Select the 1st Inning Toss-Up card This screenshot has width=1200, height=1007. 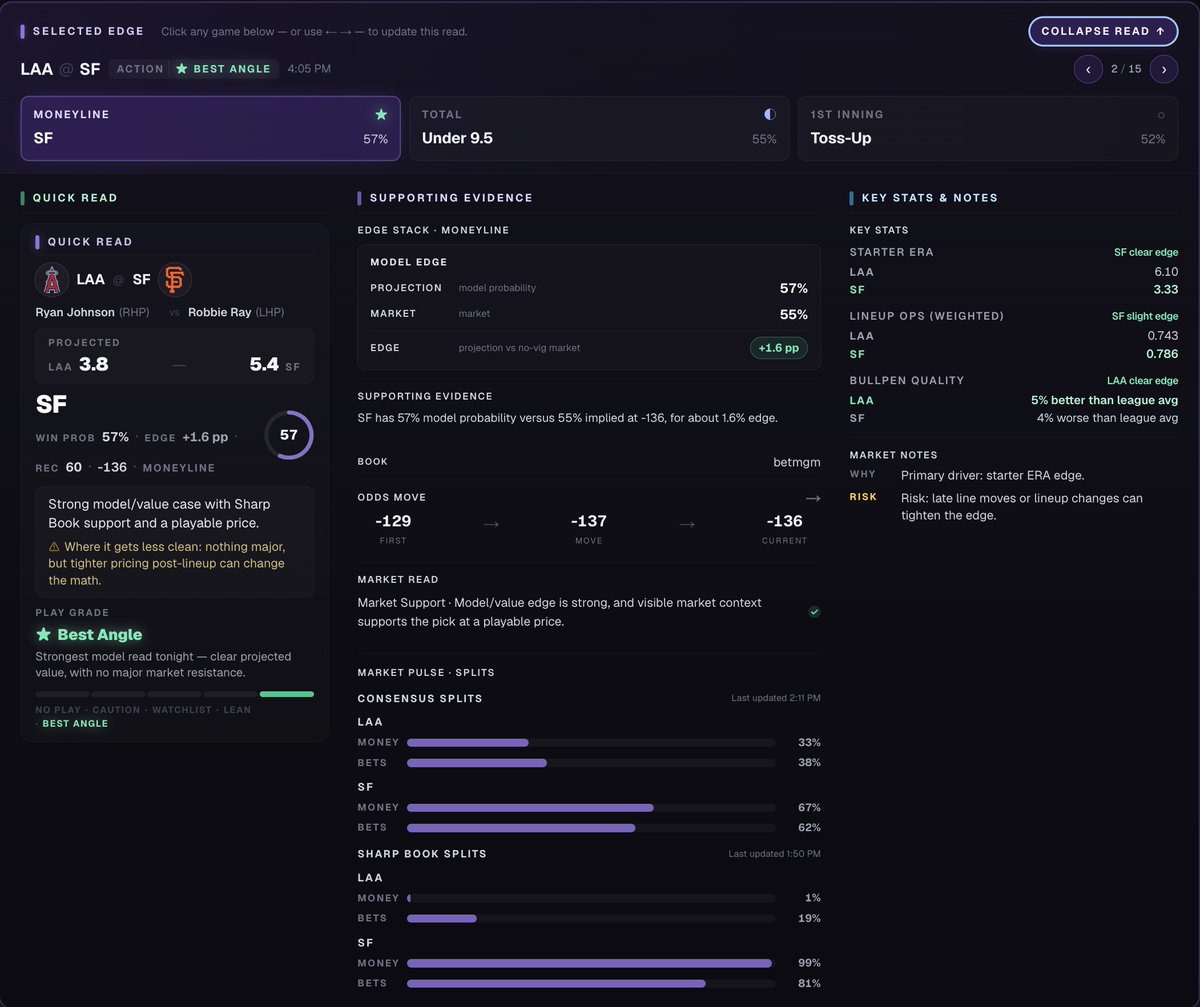click(x=988, y=128)
